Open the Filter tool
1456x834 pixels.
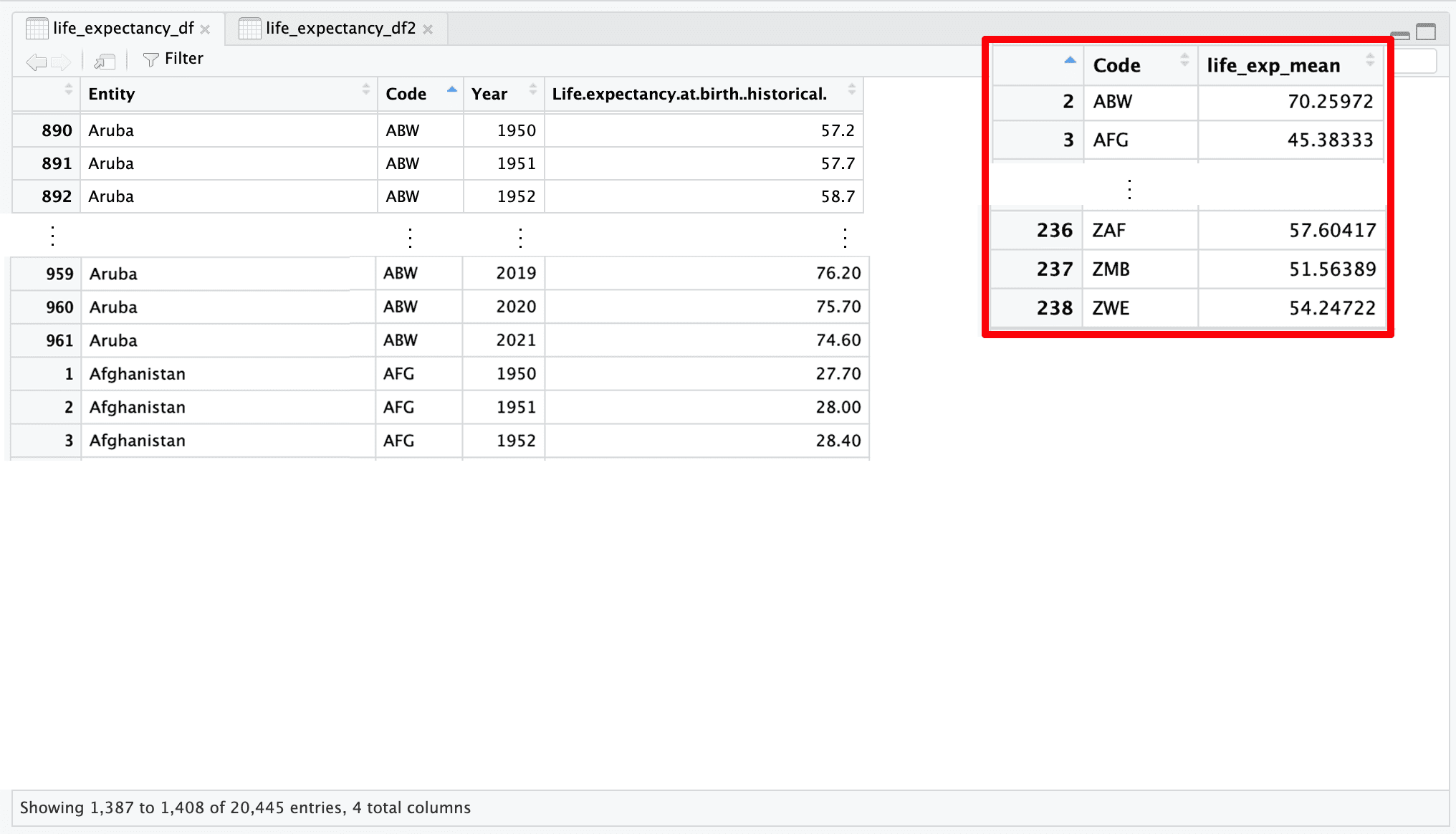(x=173, y=59)
